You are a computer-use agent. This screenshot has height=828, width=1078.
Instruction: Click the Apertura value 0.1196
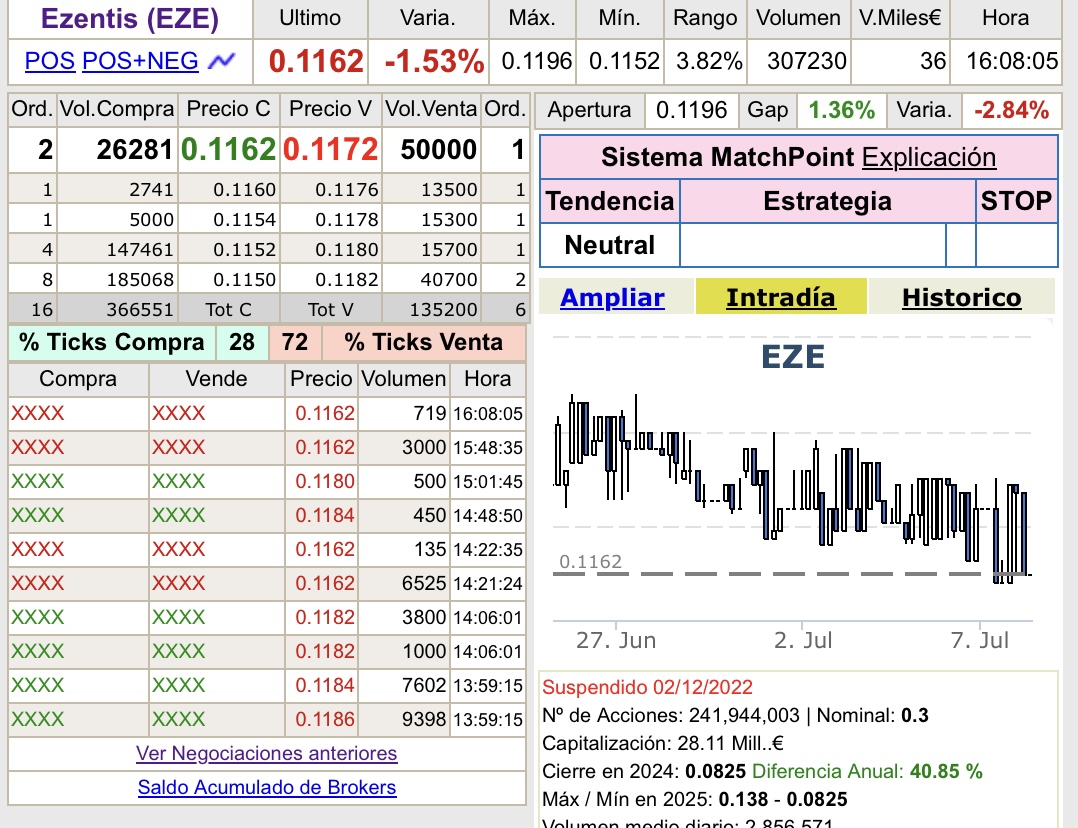(691, 110)
